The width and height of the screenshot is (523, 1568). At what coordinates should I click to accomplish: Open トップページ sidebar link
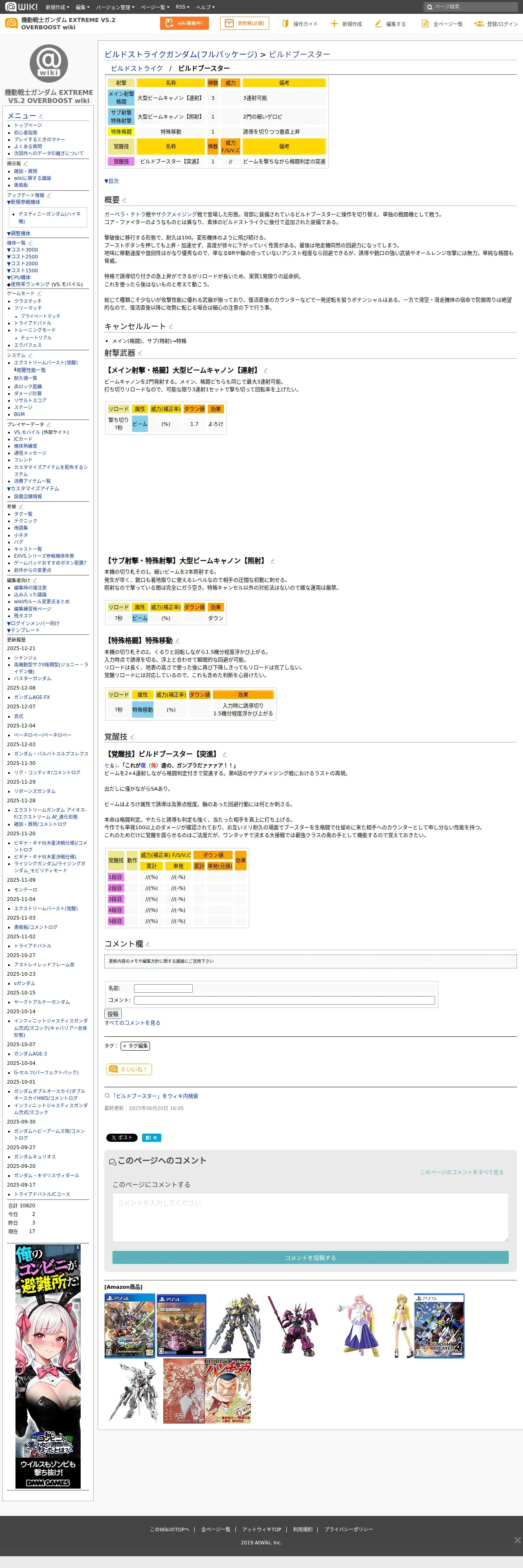click(28, 125)
